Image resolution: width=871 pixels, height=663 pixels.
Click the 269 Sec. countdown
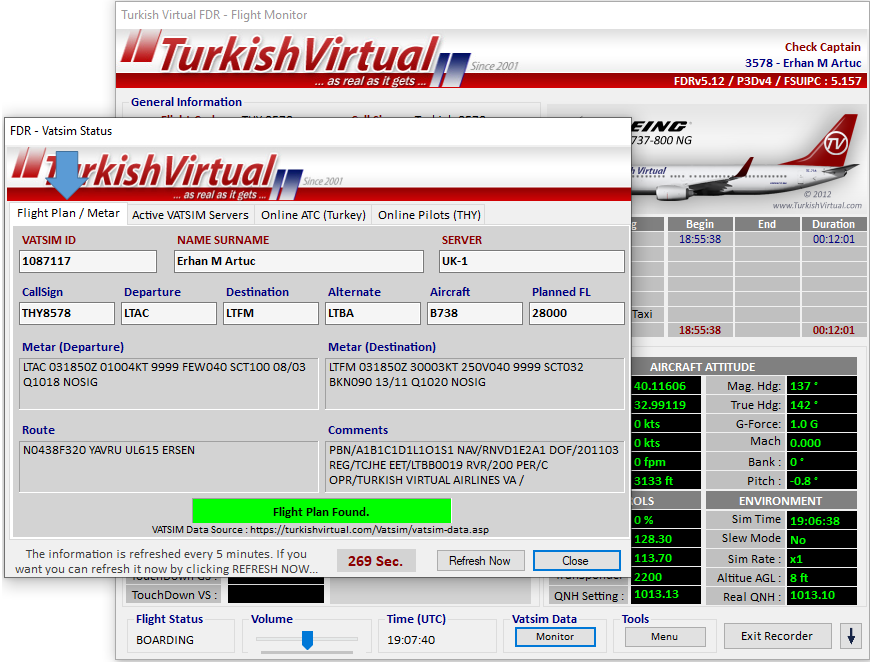[x=376, y=561]
